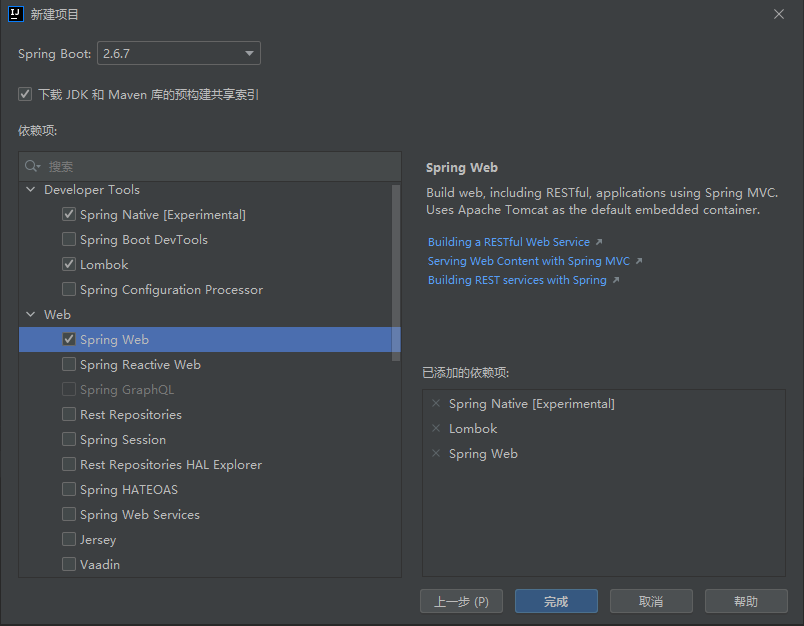Enable Spring Reactive Web
Image resolution: width=804 pixels, height=626 pixels.
pos(69,365)
